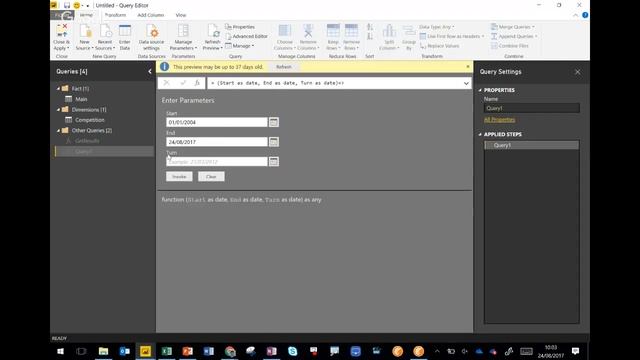Screen dimensions: 640x360
Task: Click Combine Files in ribbon
Action: click(x=510, y=46)
